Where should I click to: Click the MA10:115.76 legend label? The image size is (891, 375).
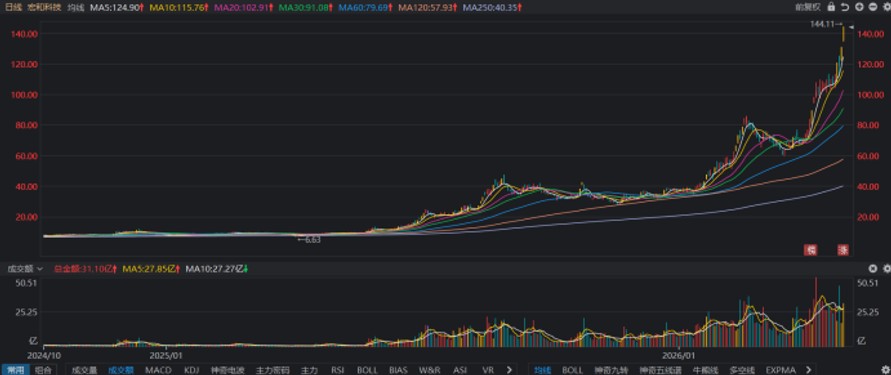pos(178,7)
